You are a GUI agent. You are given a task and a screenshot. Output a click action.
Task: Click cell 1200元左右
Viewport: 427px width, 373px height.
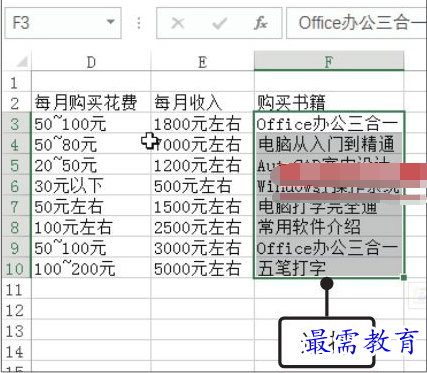click(x=202, y=165)
